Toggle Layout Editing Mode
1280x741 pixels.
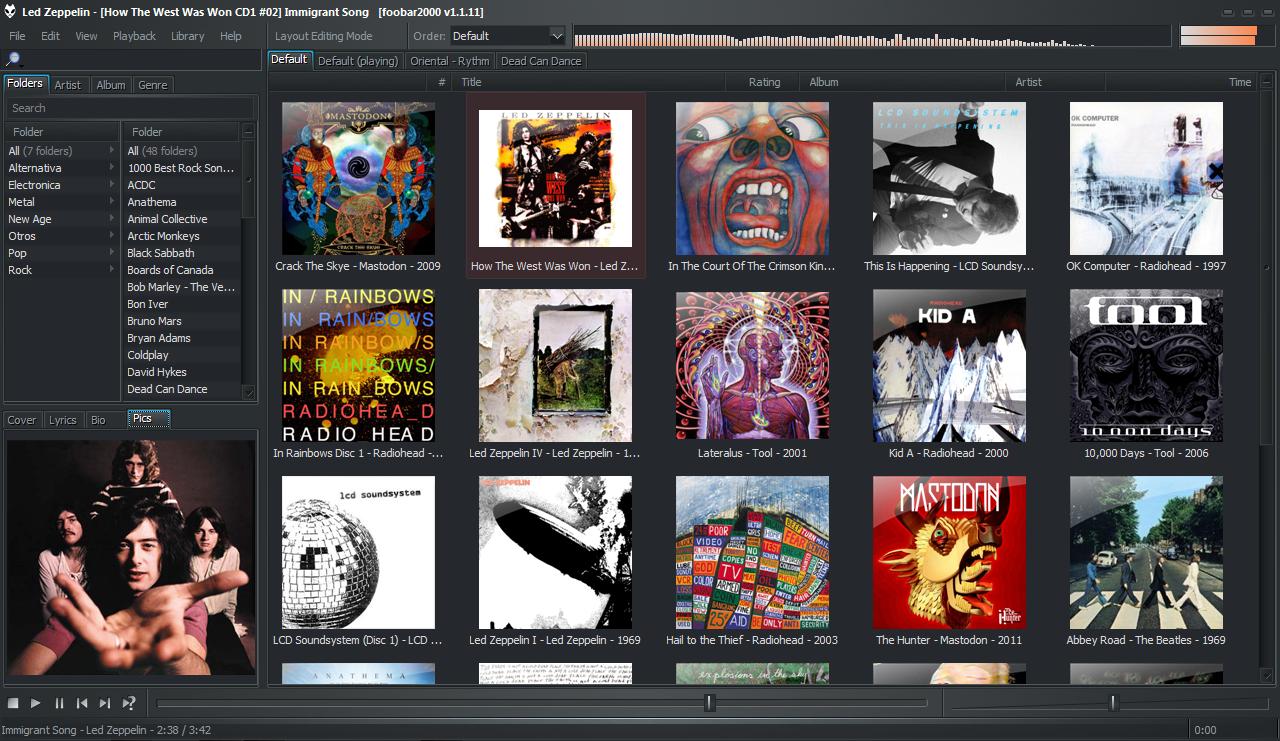pos(323,36)
